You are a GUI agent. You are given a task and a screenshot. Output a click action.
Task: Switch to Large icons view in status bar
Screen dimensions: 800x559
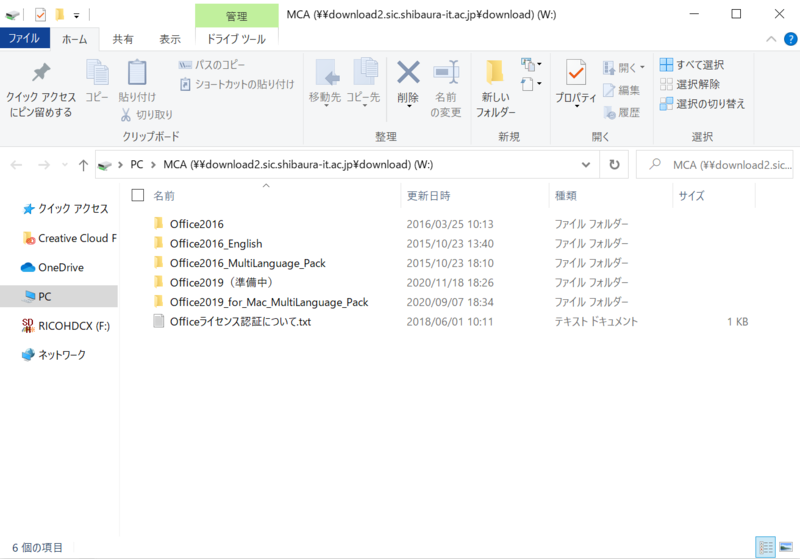pyautogui.click(x=786, y=548)
